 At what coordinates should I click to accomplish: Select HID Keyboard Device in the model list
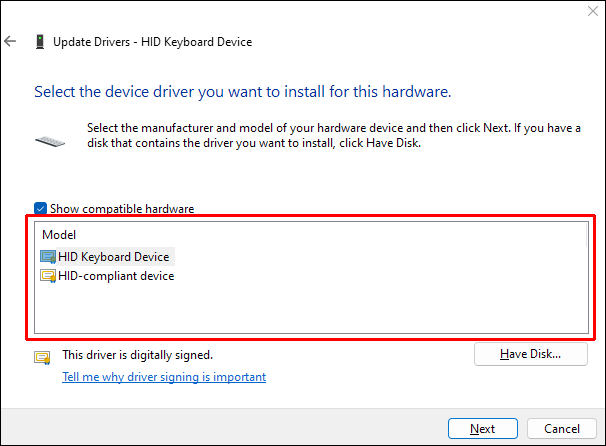coord(113,257)
